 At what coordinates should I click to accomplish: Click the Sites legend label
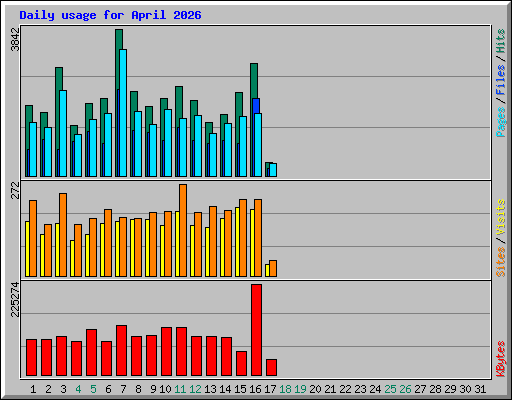pos(501,262)
